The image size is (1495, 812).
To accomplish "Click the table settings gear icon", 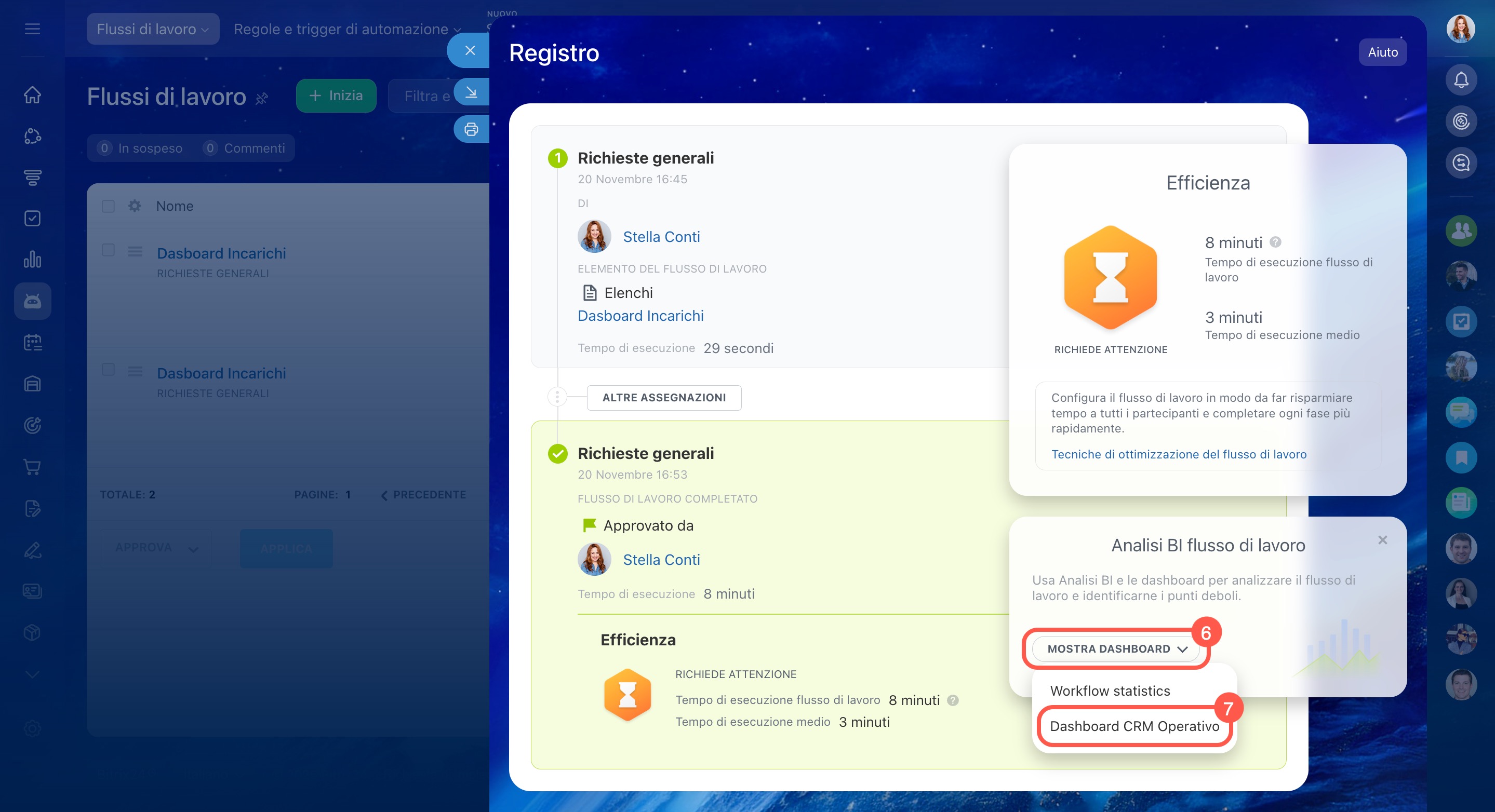I will [135, 206].
